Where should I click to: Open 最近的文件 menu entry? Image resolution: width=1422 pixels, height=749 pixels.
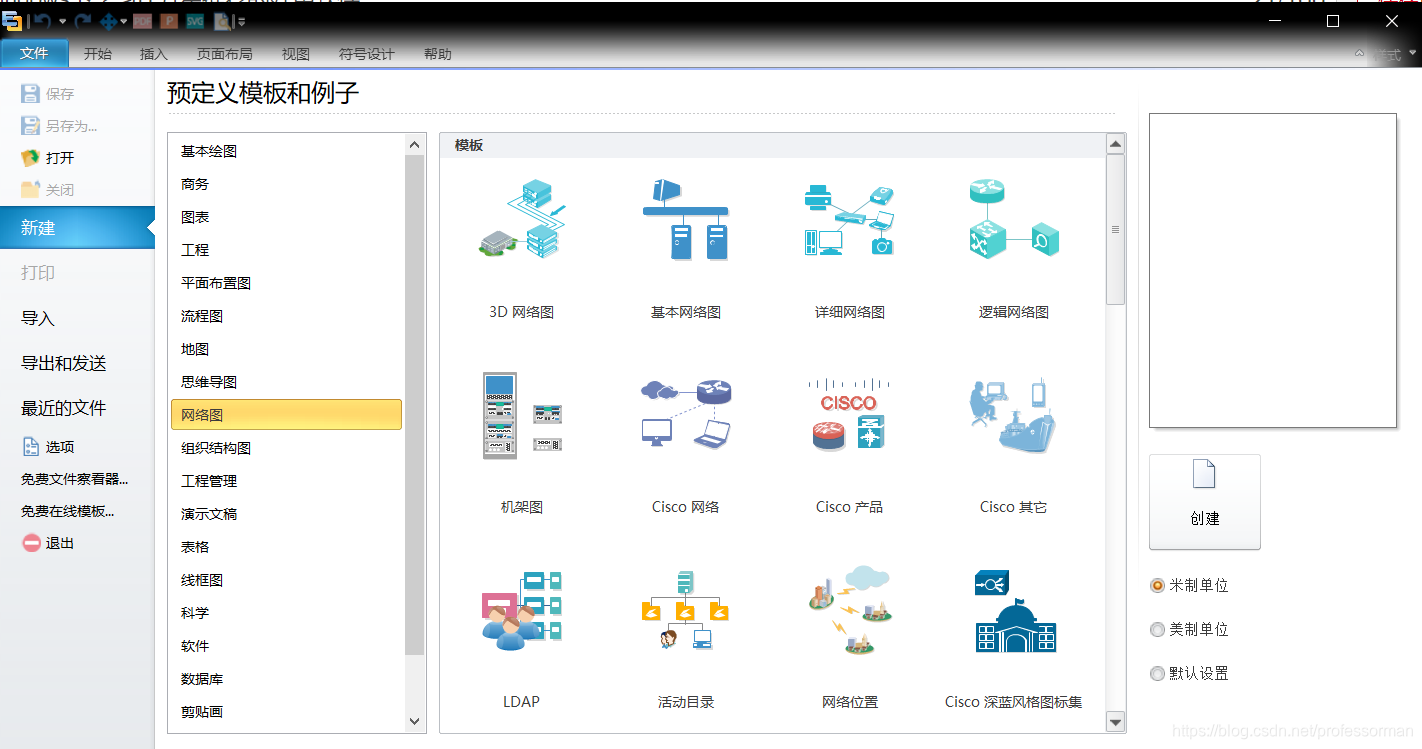pos(64,408)
